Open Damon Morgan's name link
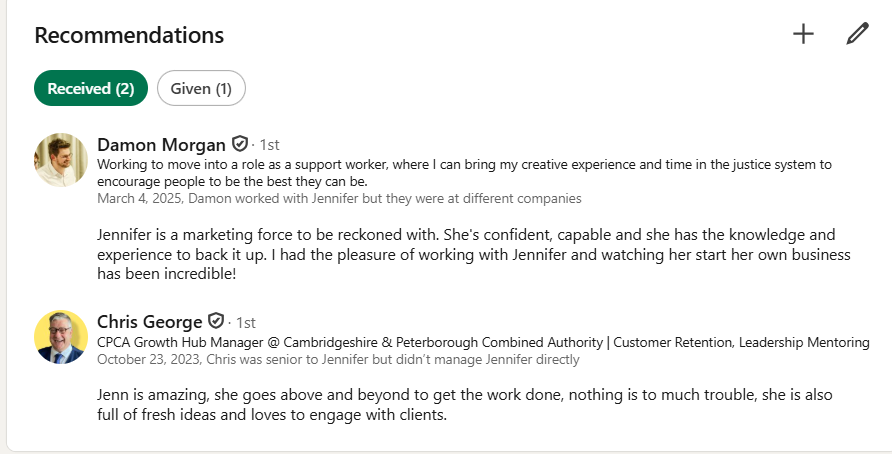Viewport: 892px width, 454px height. tap(161, 145)
